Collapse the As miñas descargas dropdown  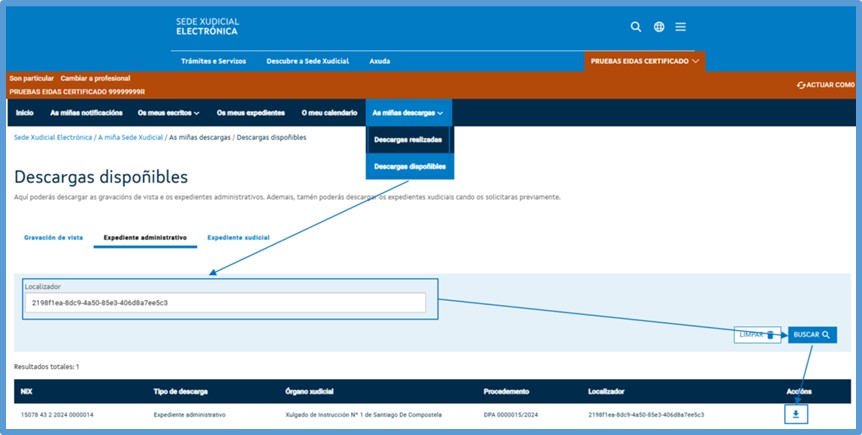408,113
